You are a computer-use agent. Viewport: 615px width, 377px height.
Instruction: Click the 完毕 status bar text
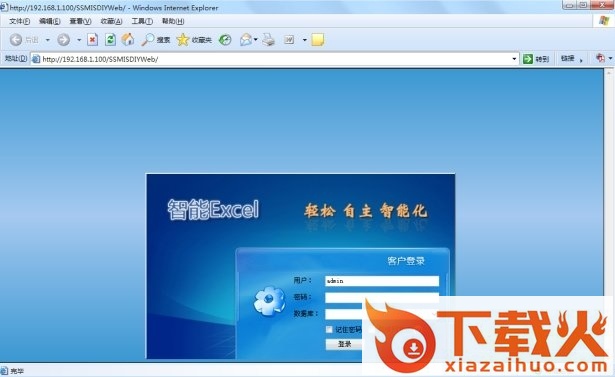point(17,371)
